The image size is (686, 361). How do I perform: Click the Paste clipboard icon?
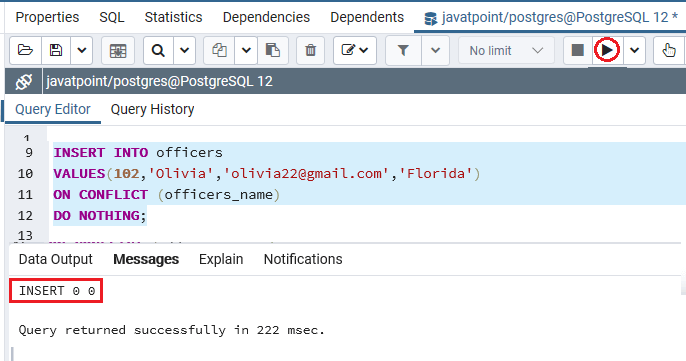pos(273,50)
